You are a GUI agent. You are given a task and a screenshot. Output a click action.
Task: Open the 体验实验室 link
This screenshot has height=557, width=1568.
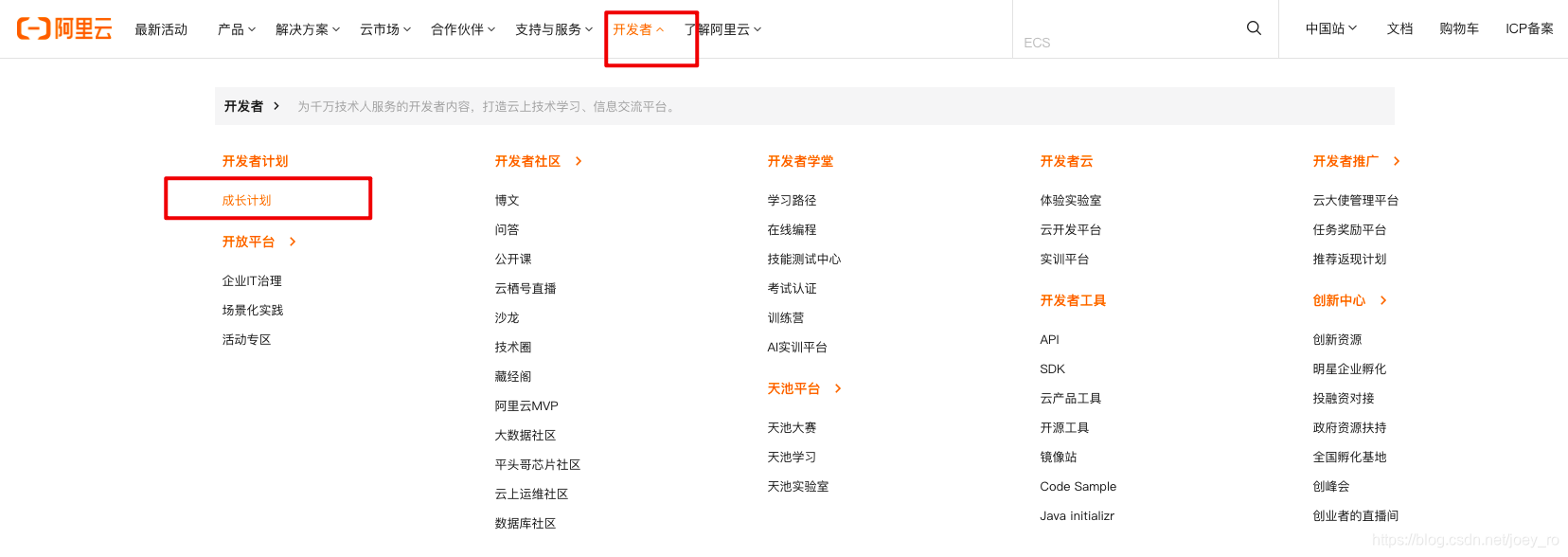[1071, 200]
